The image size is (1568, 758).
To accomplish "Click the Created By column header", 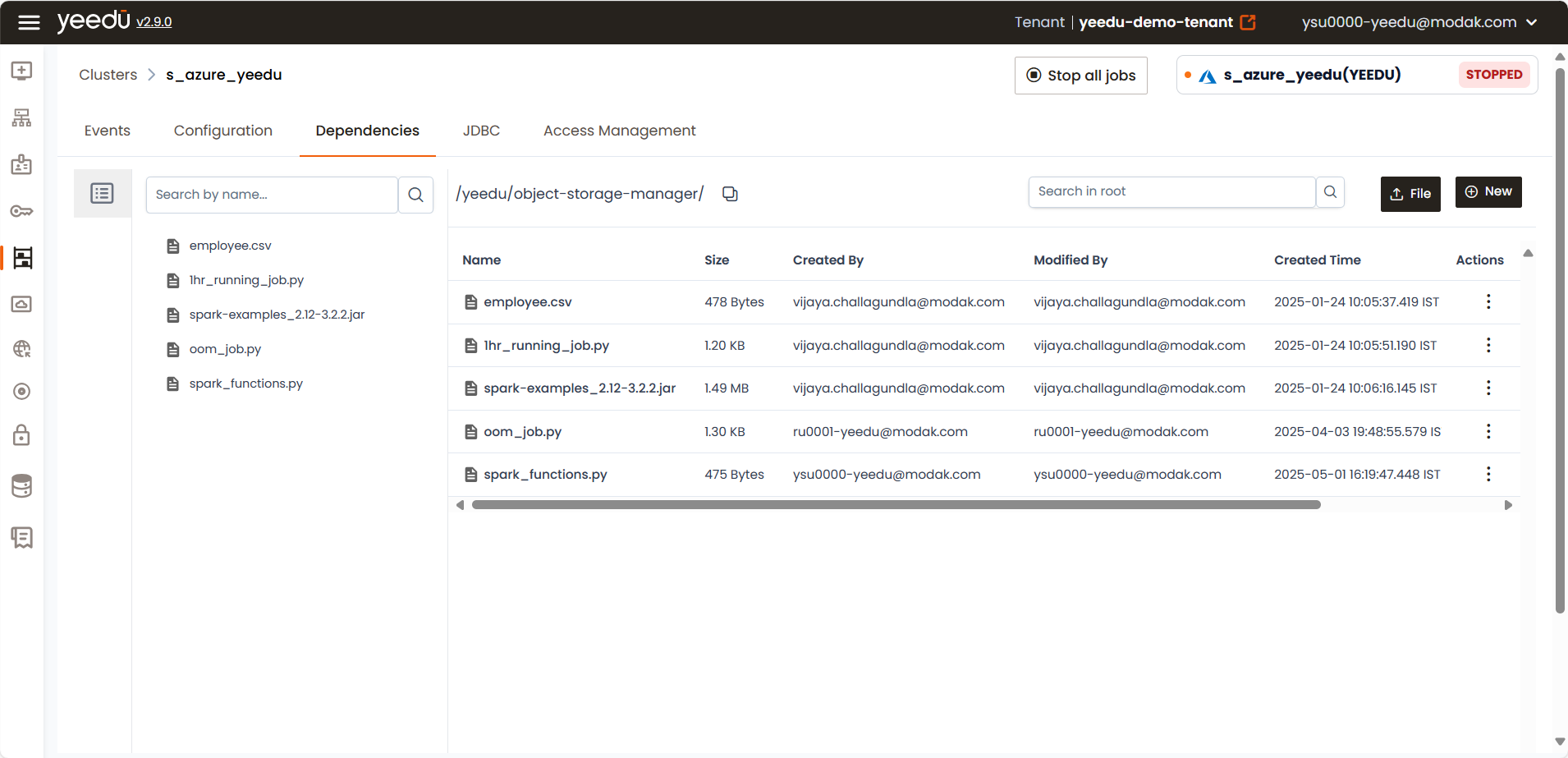I will [828, 260].
